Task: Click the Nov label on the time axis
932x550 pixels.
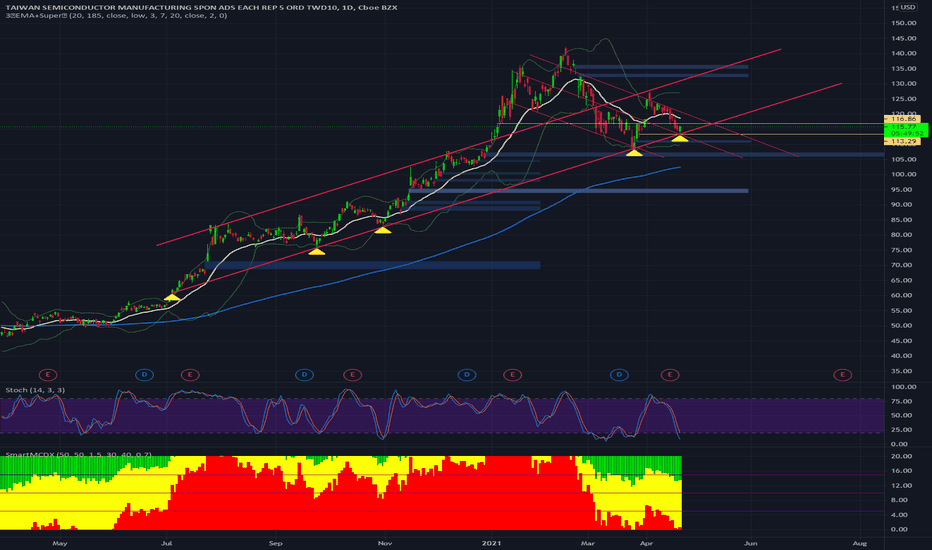Action: (385, 543)
